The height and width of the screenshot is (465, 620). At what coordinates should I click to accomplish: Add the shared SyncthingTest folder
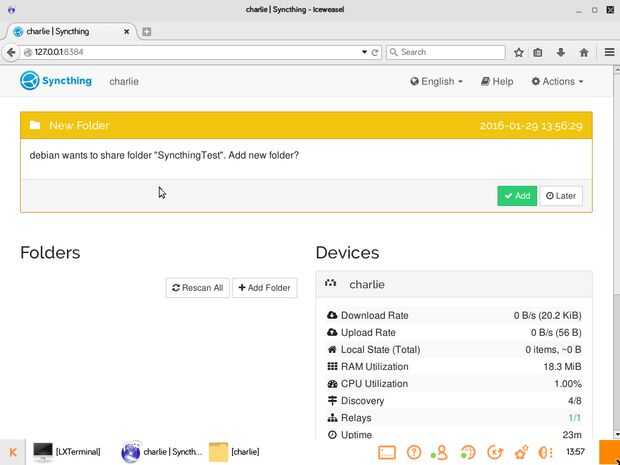pyautogui.click(x=517, y=196)
